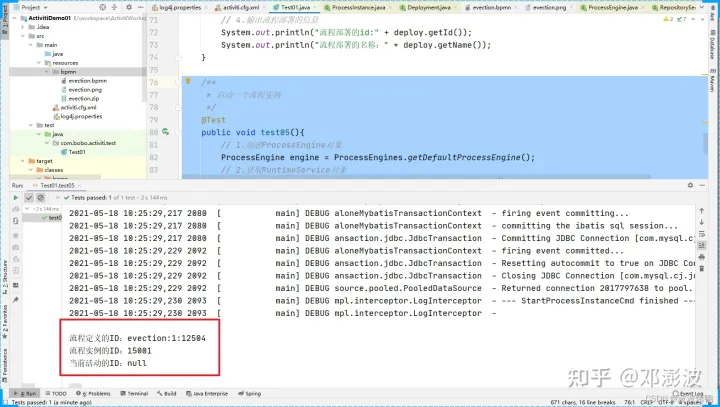720x407 pixels.
Task: Click the run test gutter icon on line 80
Action: [165, 132]
